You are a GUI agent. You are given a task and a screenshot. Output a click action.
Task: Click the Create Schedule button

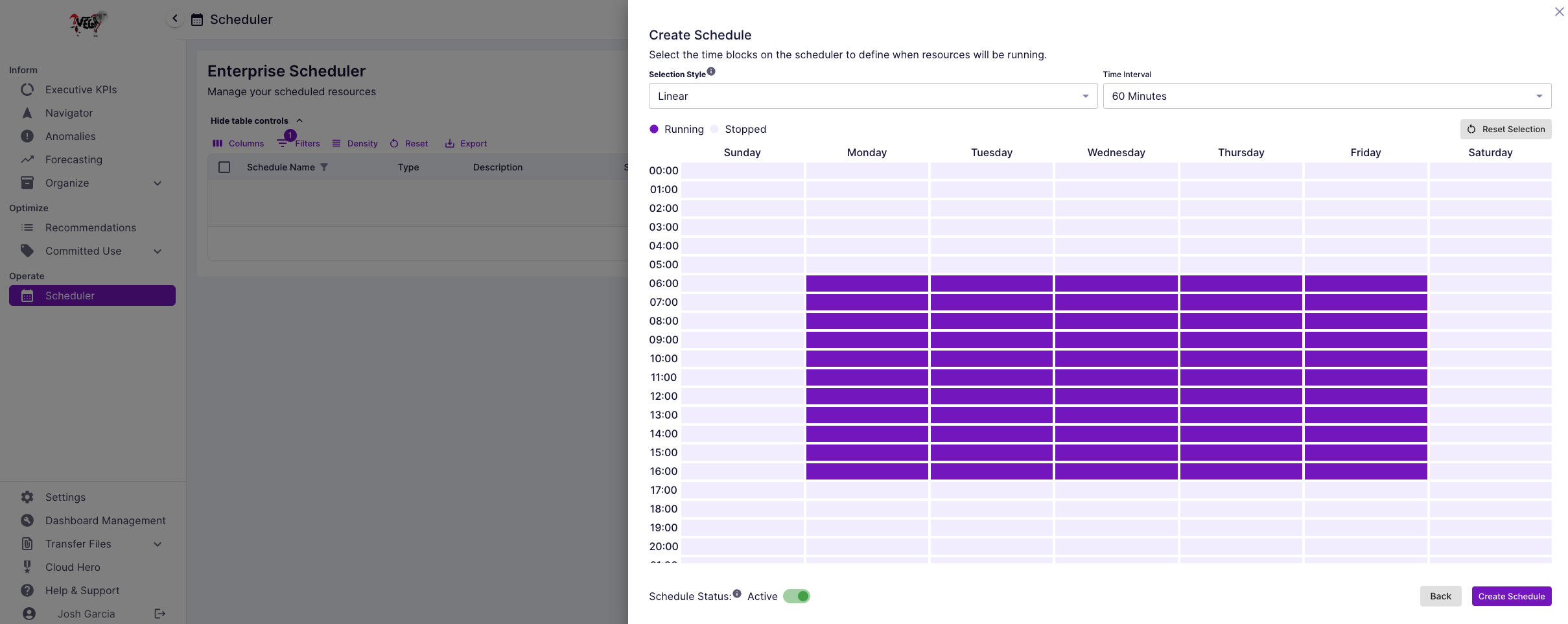click(1511, 596)
